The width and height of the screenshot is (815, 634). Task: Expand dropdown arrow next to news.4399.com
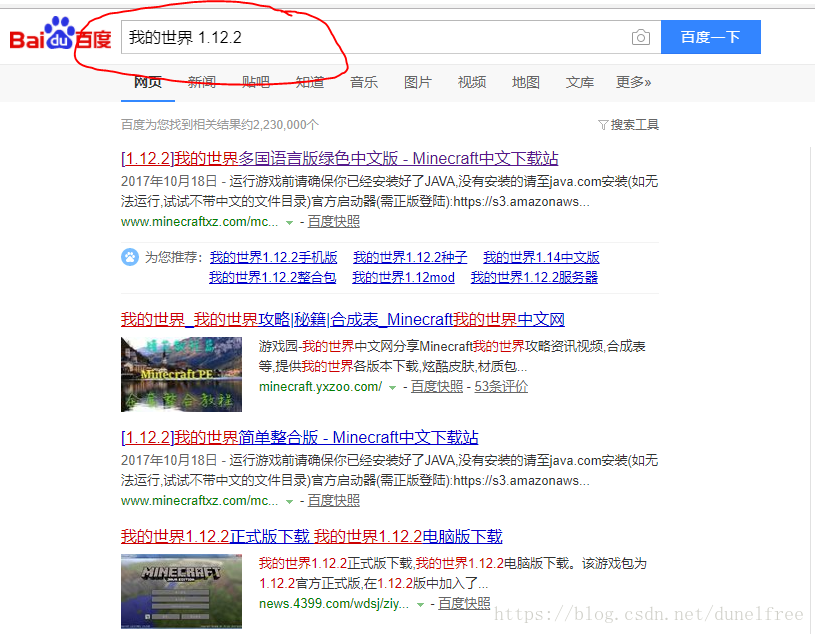tap(420, 605)
